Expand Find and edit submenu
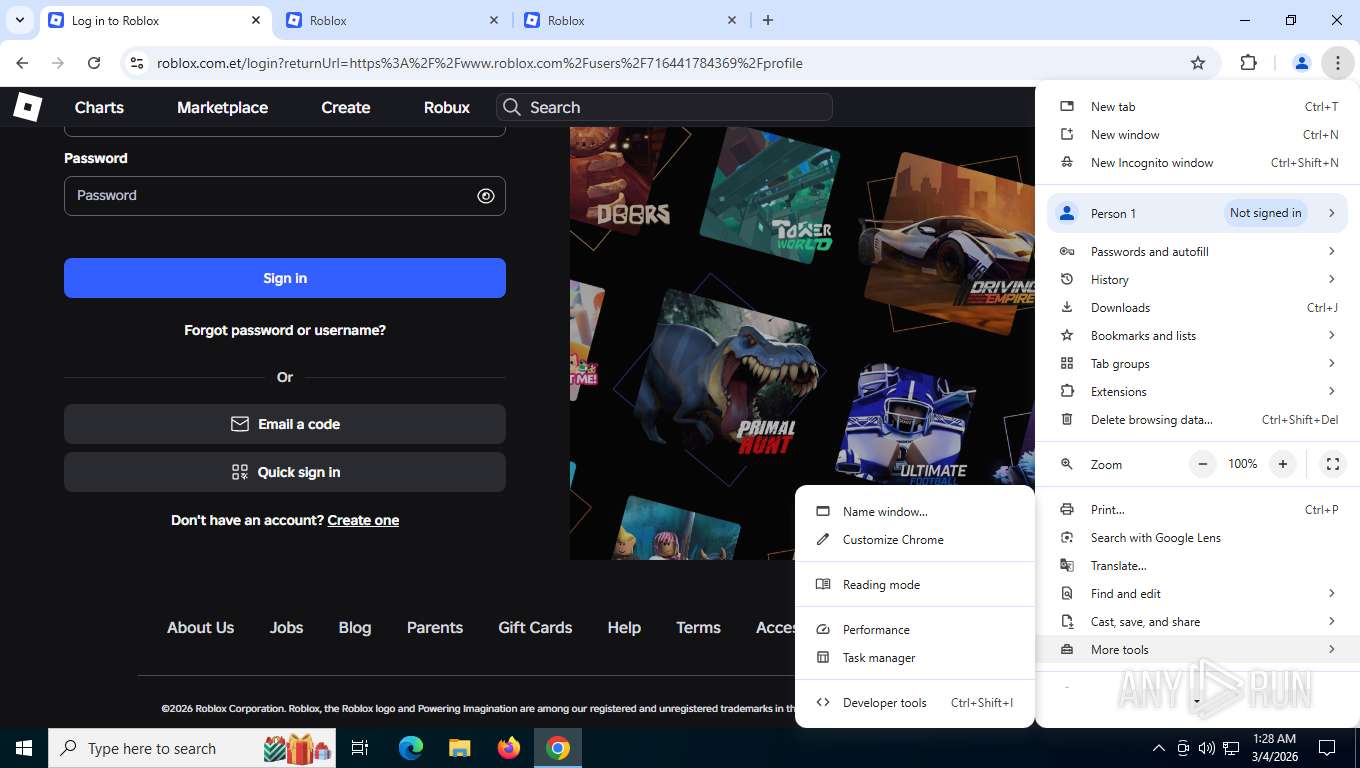 (x=1198, y=594)
